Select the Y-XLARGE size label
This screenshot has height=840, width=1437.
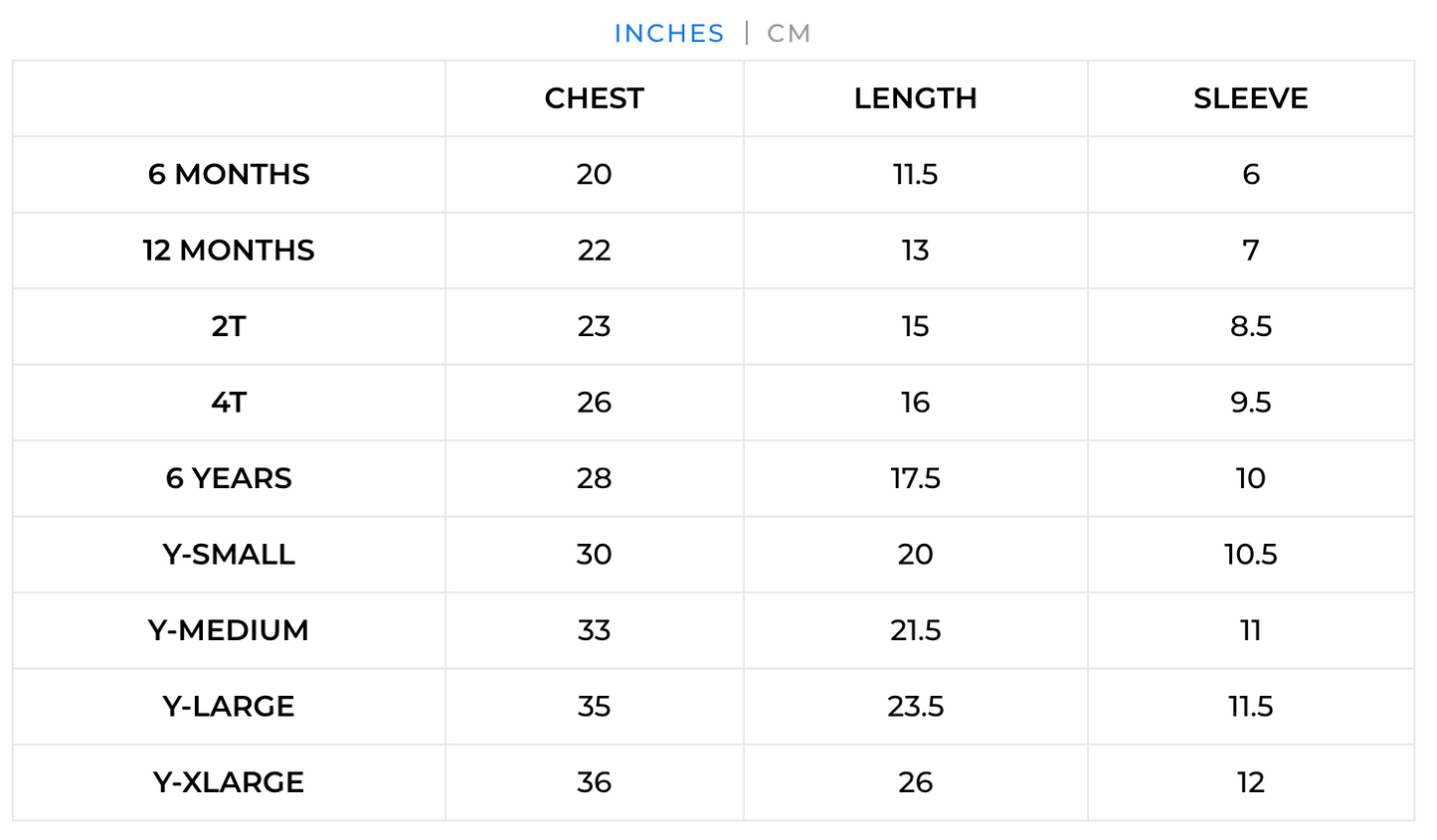229,782
